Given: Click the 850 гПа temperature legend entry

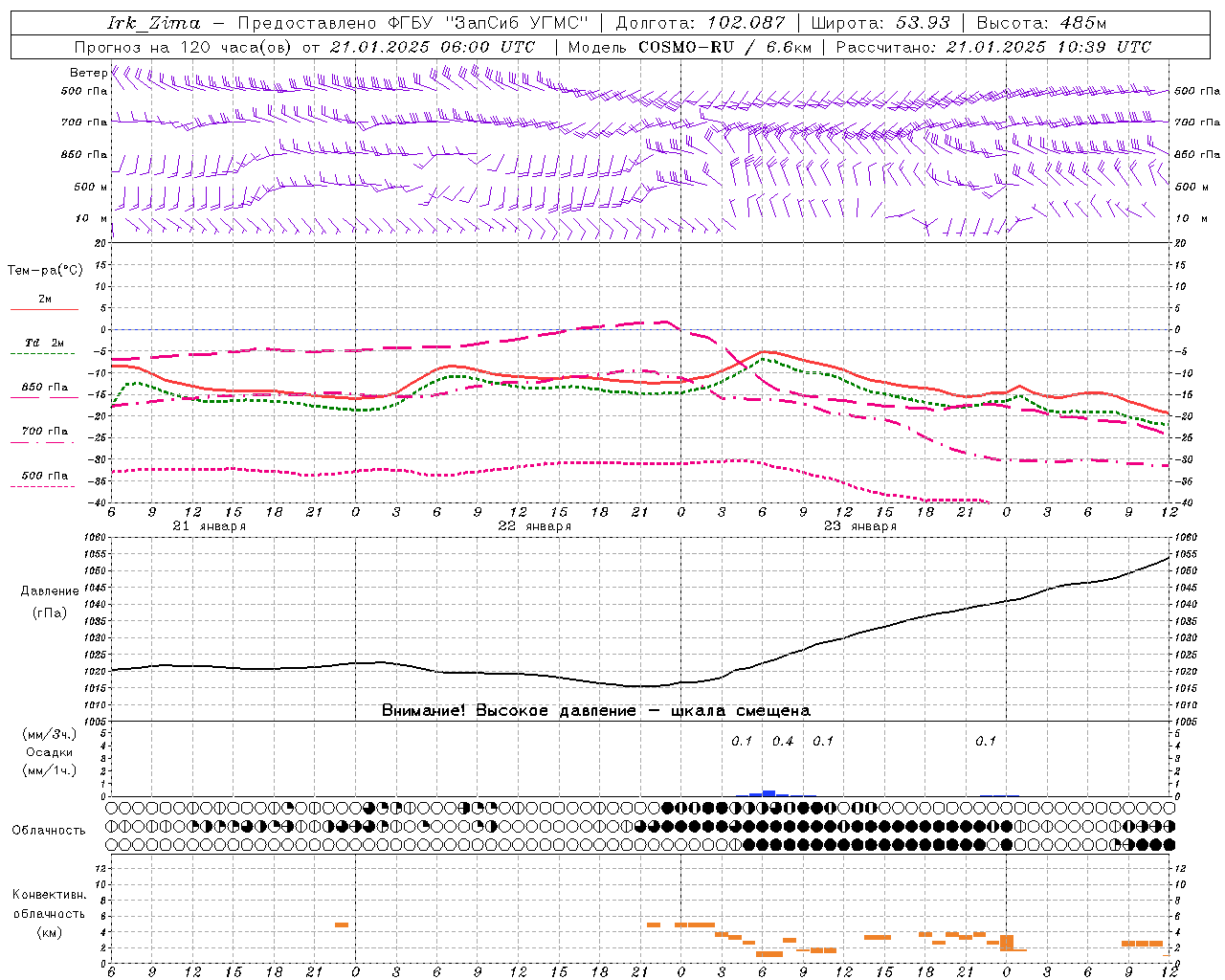Looking at the screenshot, I should click(45, 388).
